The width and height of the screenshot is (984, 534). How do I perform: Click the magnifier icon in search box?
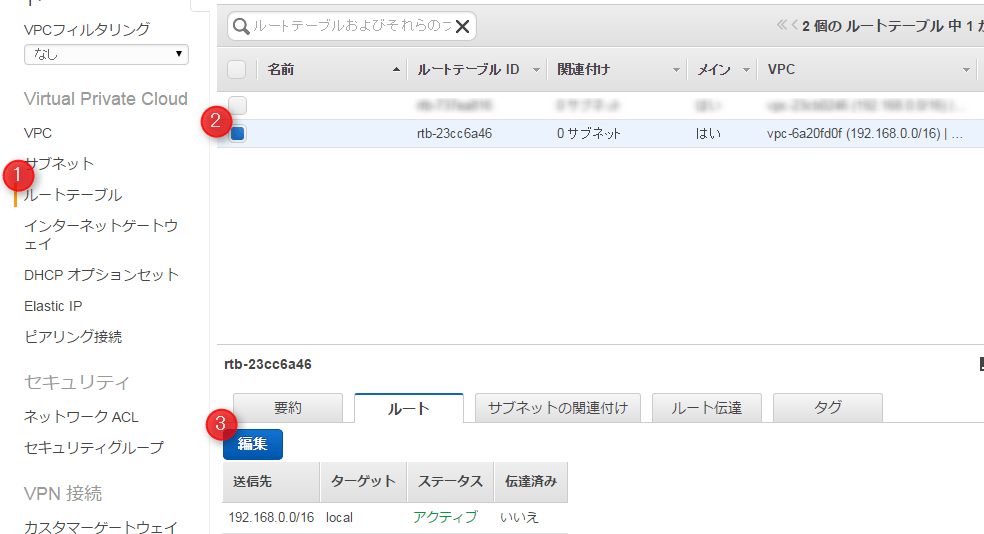[x=241, y=27]
